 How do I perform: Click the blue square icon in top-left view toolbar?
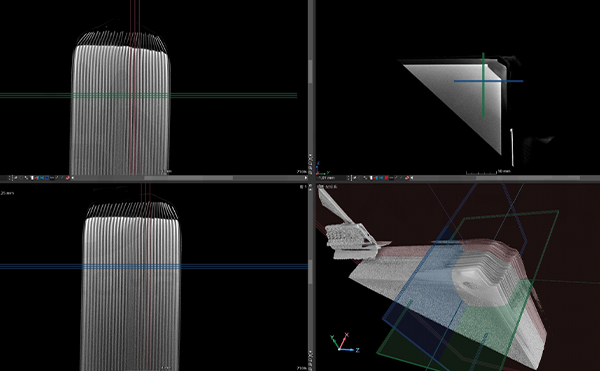click(x=47, y=178)
